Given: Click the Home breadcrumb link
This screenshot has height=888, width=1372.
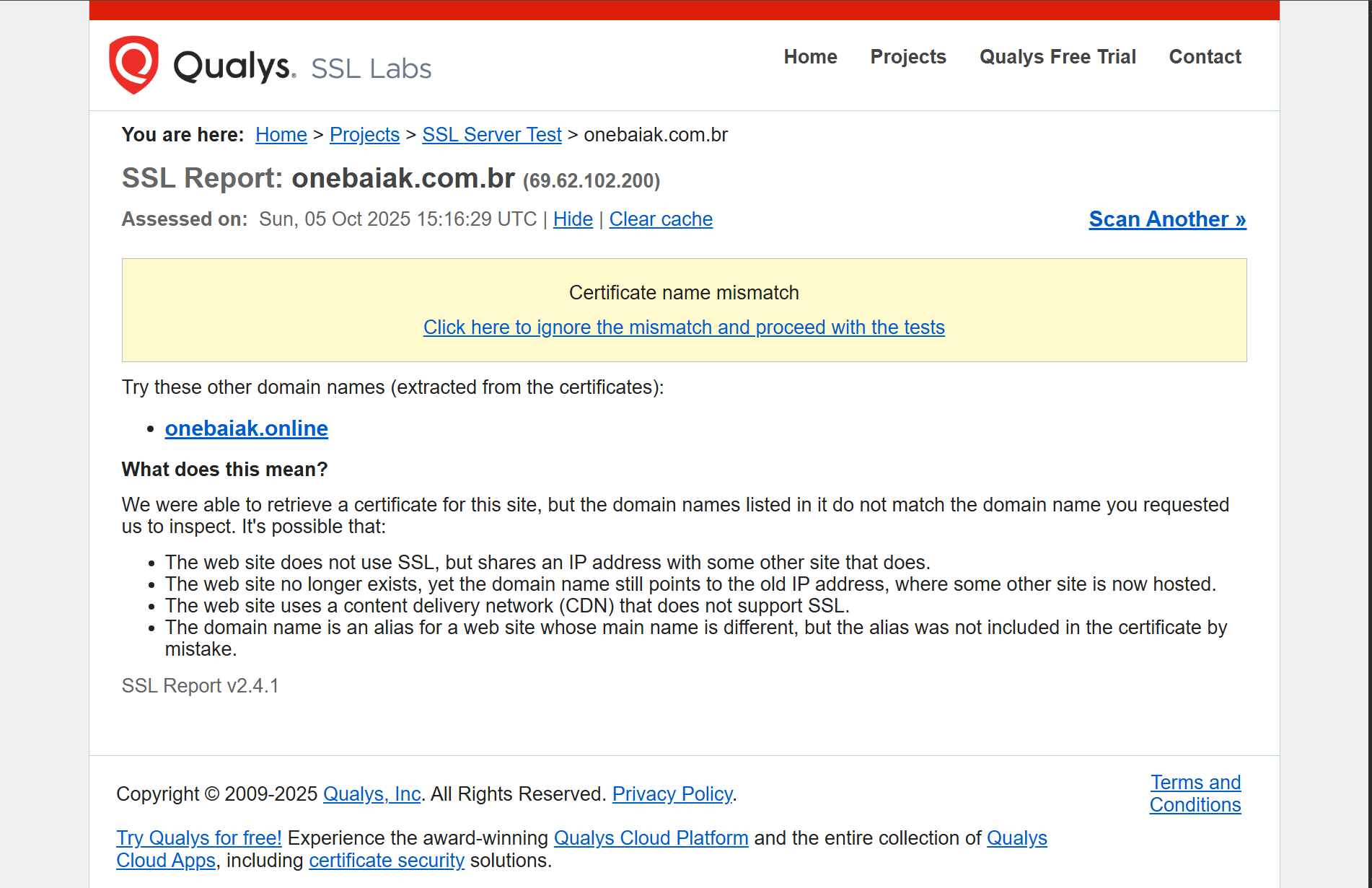Looking at the screenshot, I should tap(281, 135).
